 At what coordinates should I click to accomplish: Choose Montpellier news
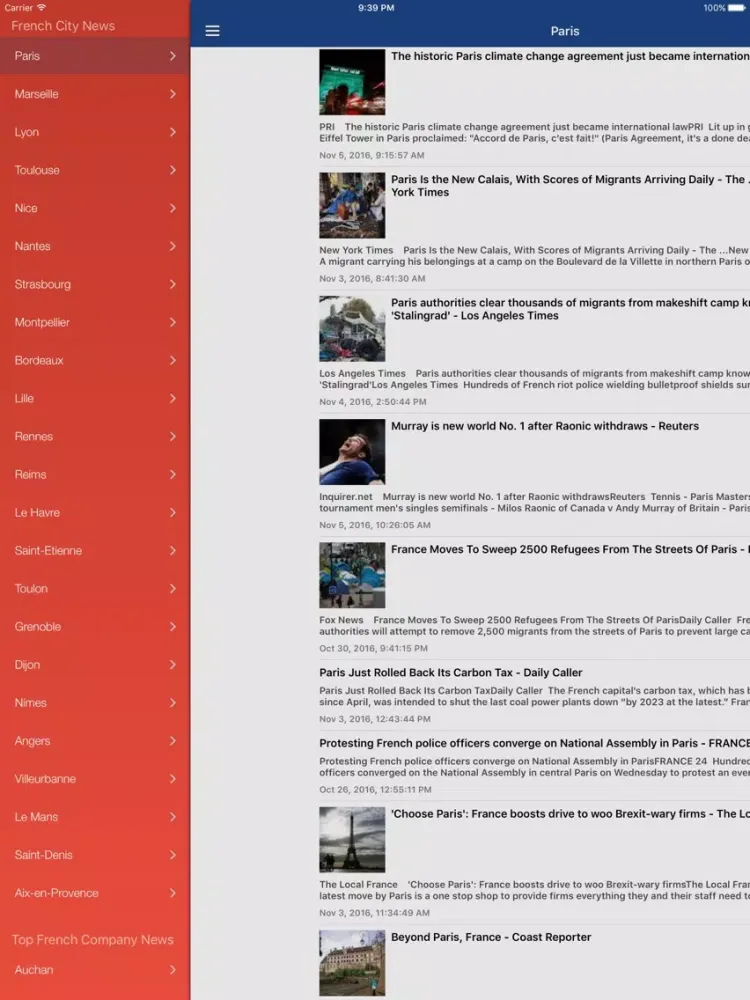tap(95, 322)
